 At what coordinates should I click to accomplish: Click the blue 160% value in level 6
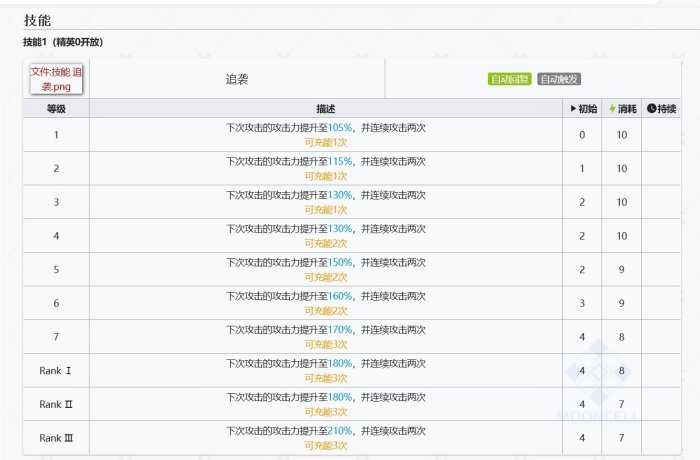[x=340, y=296]
